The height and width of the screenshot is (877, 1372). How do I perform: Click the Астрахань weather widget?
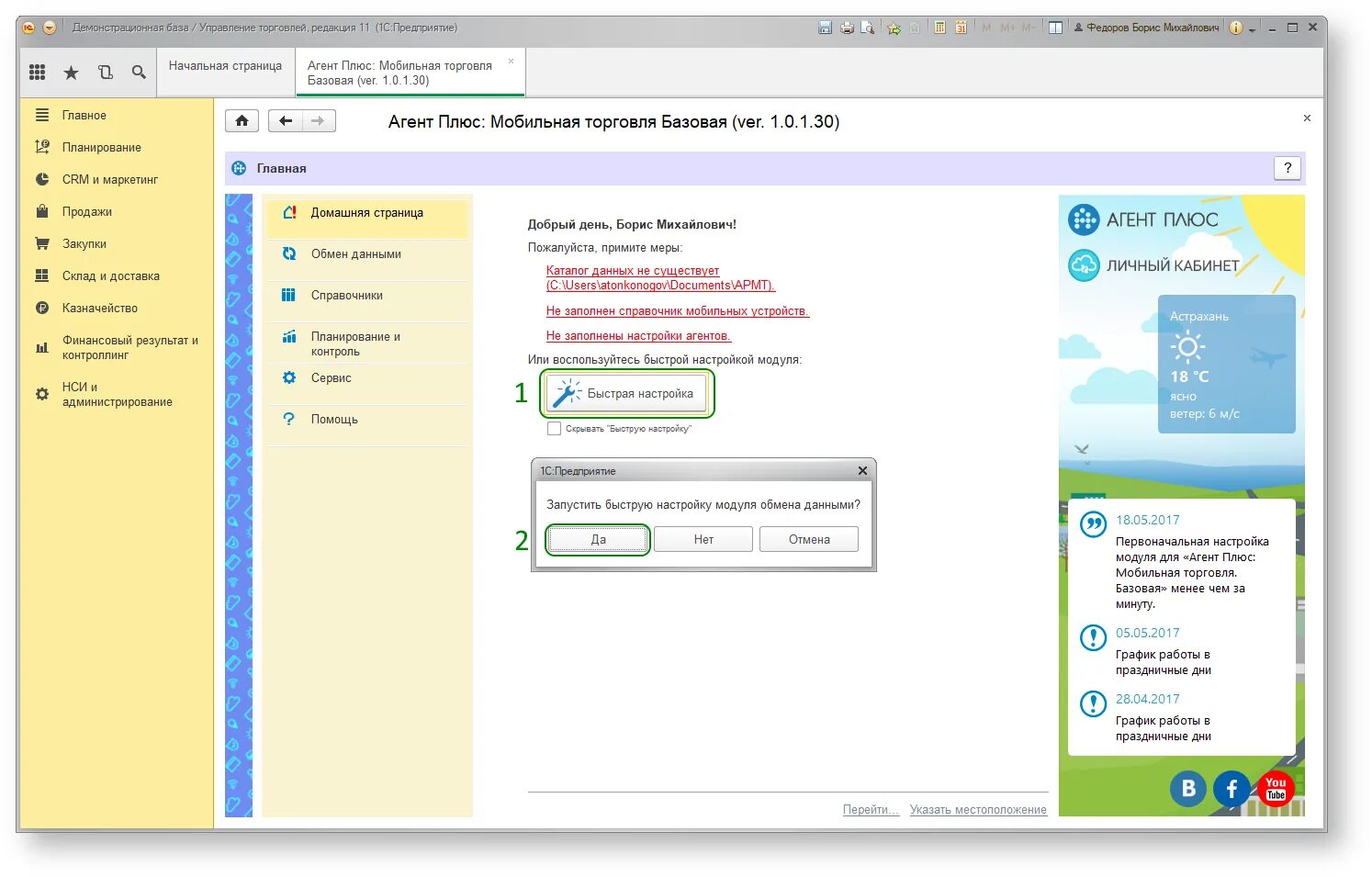tap(1226, 364)
